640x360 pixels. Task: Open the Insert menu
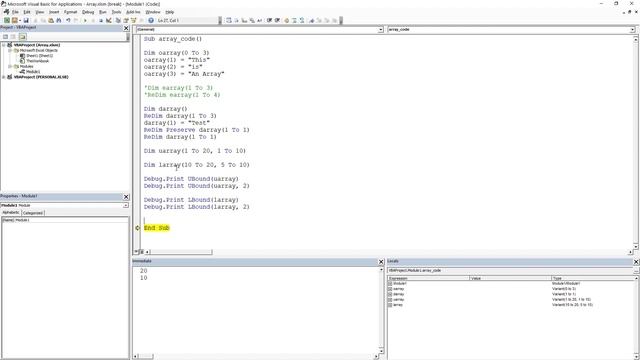[x=54, y=12]
